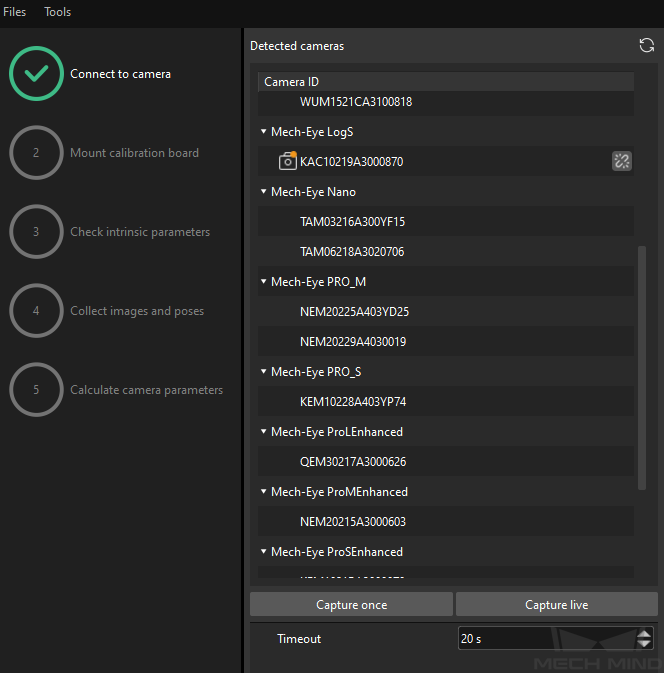Select camera KAC10219A3000870
The width and height of the screenshot is (664, 673).
446,161
